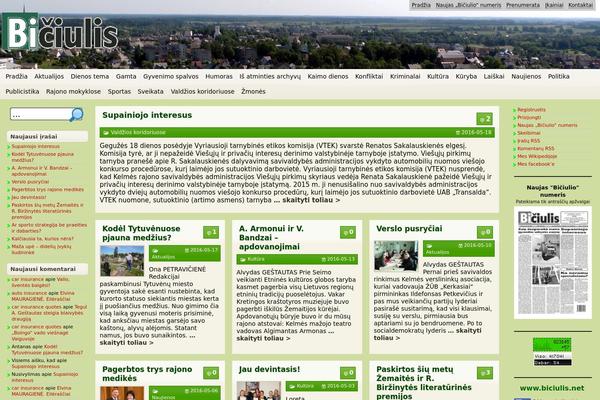This screenshot has width=600, height=400.
Task: Open the Konfliktai category
Action: [369, 77]
